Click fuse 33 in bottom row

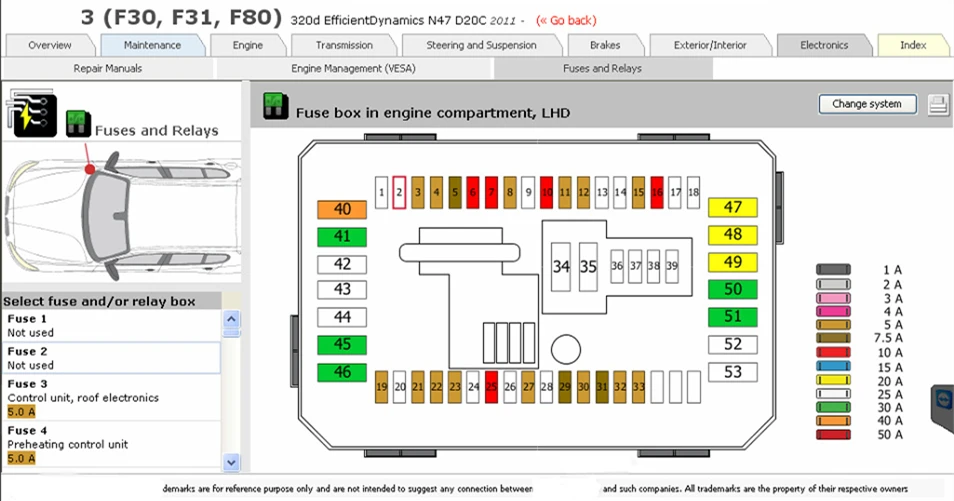[x=638, y=387]
